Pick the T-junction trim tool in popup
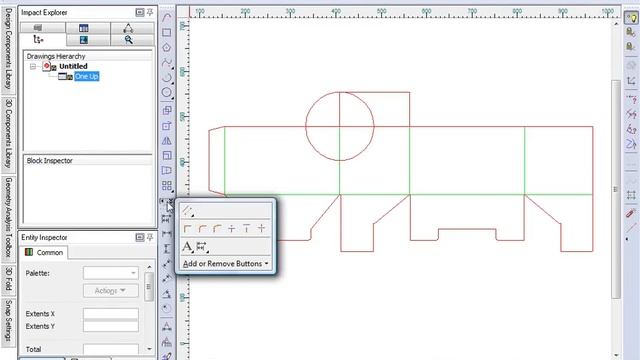The image size is (640, 360). coord(247,229)
